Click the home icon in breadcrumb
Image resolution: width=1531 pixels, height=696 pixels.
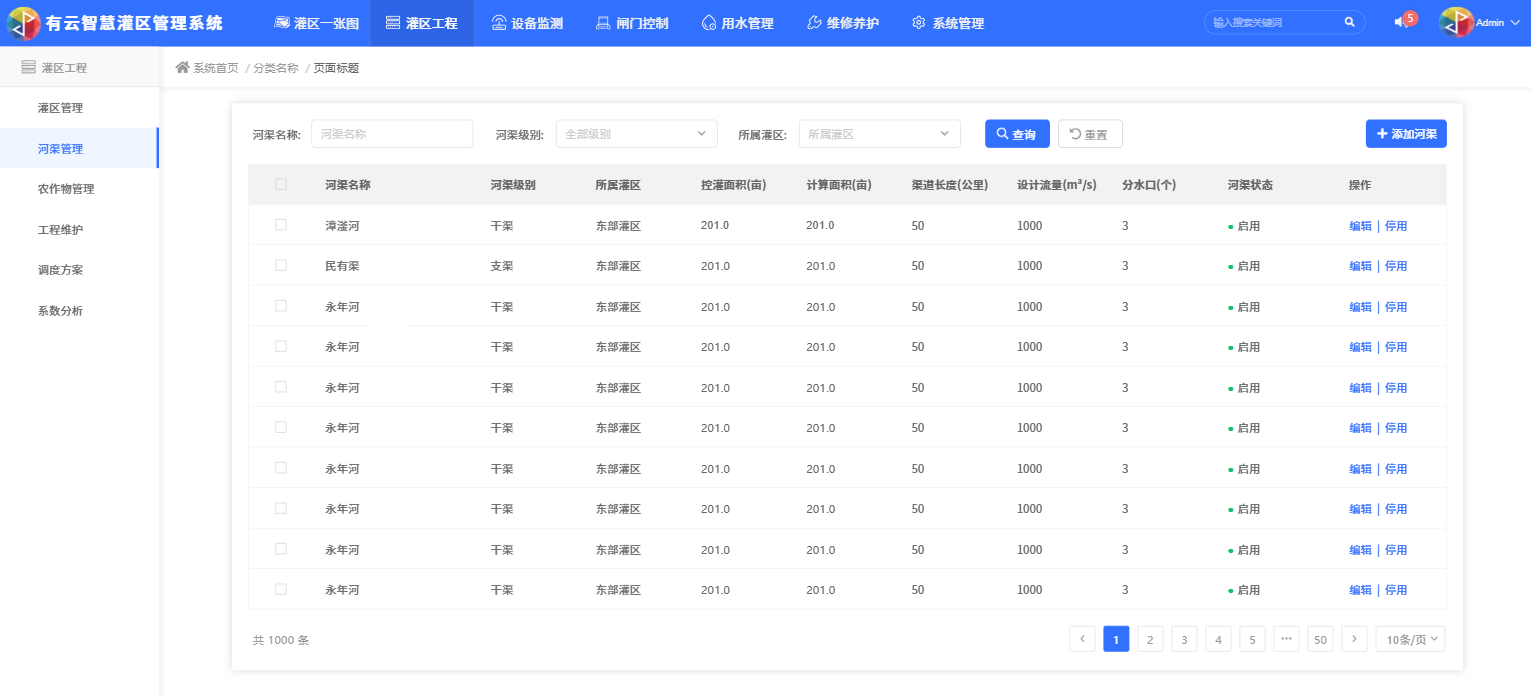click(182, 68)
